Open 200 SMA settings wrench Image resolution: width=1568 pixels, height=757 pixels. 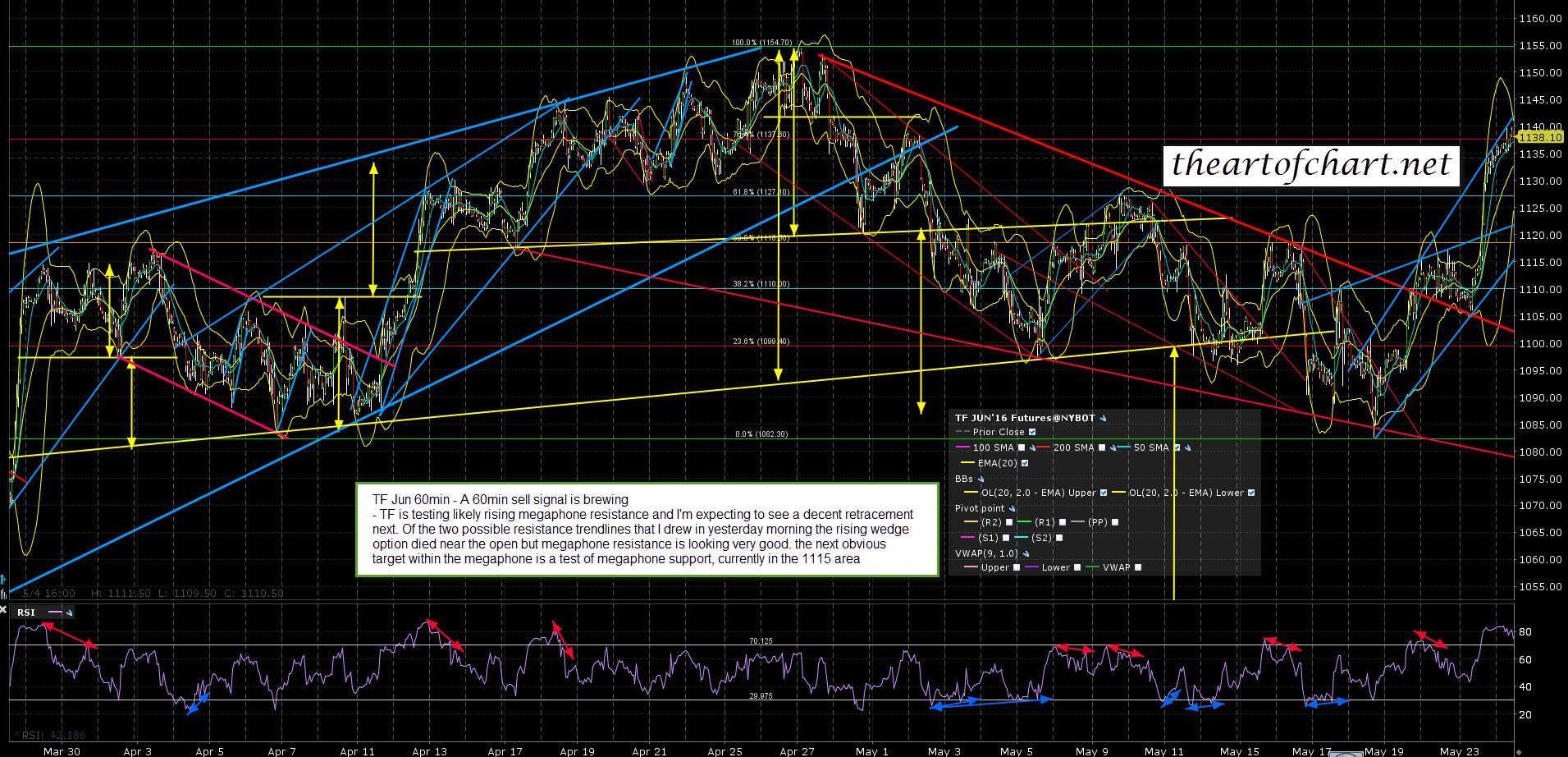click(x=1113, y=448)
